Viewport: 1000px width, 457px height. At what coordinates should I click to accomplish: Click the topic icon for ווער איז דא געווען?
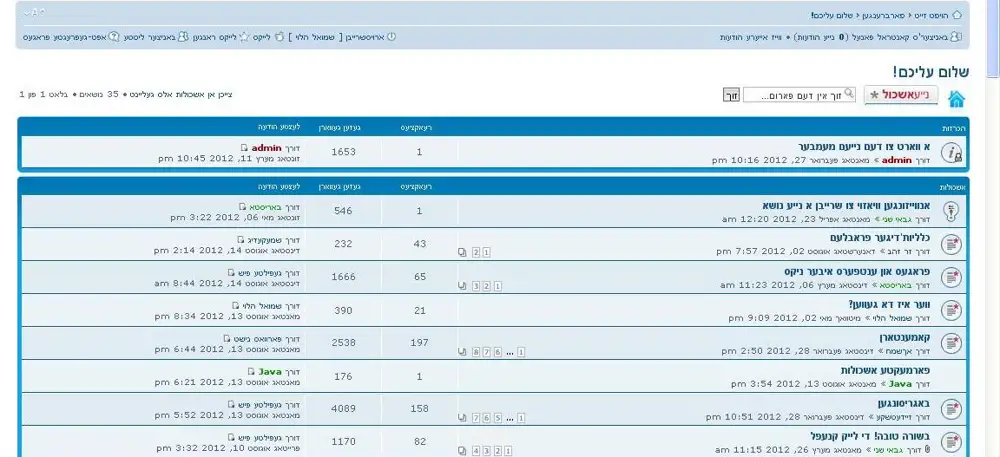(x=952, y=310)
